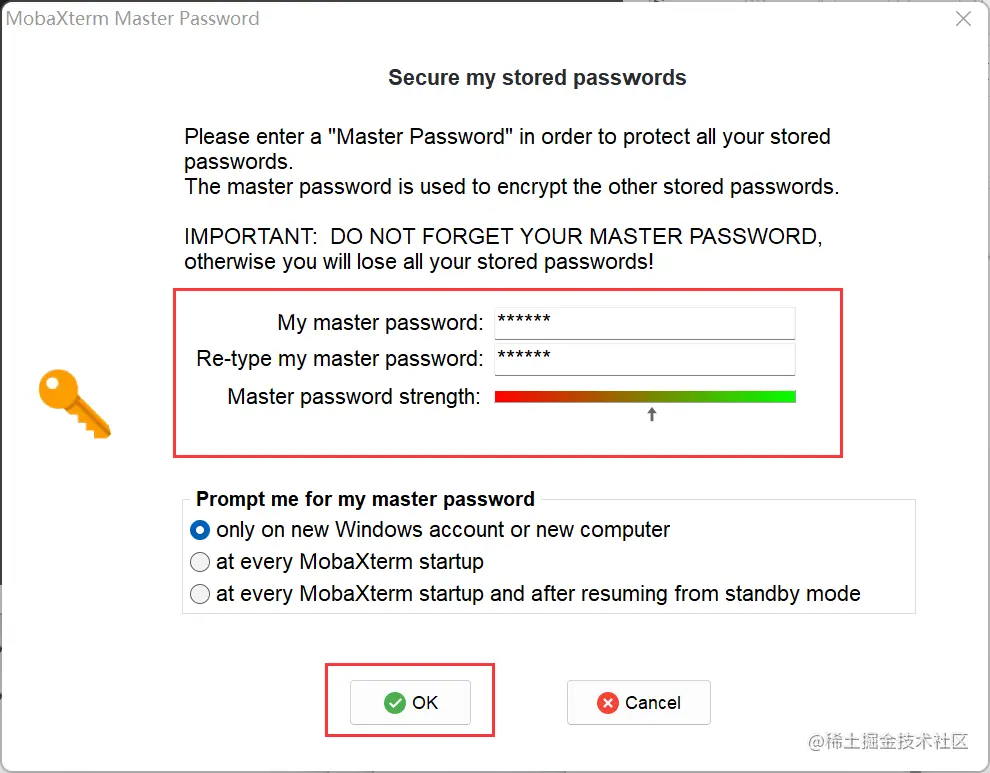Click the 'Re-type my master password:' label
This screenshot has width=990, height=773.
click(340, 359)
